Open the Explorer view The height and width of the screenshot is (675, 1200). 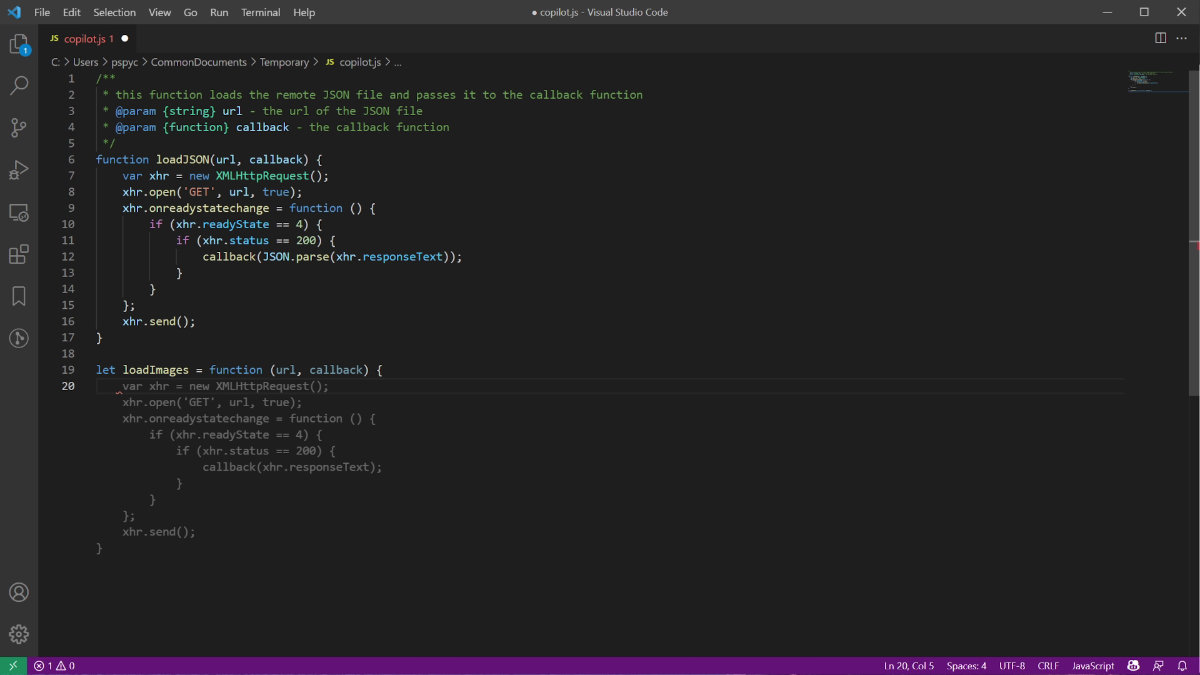click(18, 45)
